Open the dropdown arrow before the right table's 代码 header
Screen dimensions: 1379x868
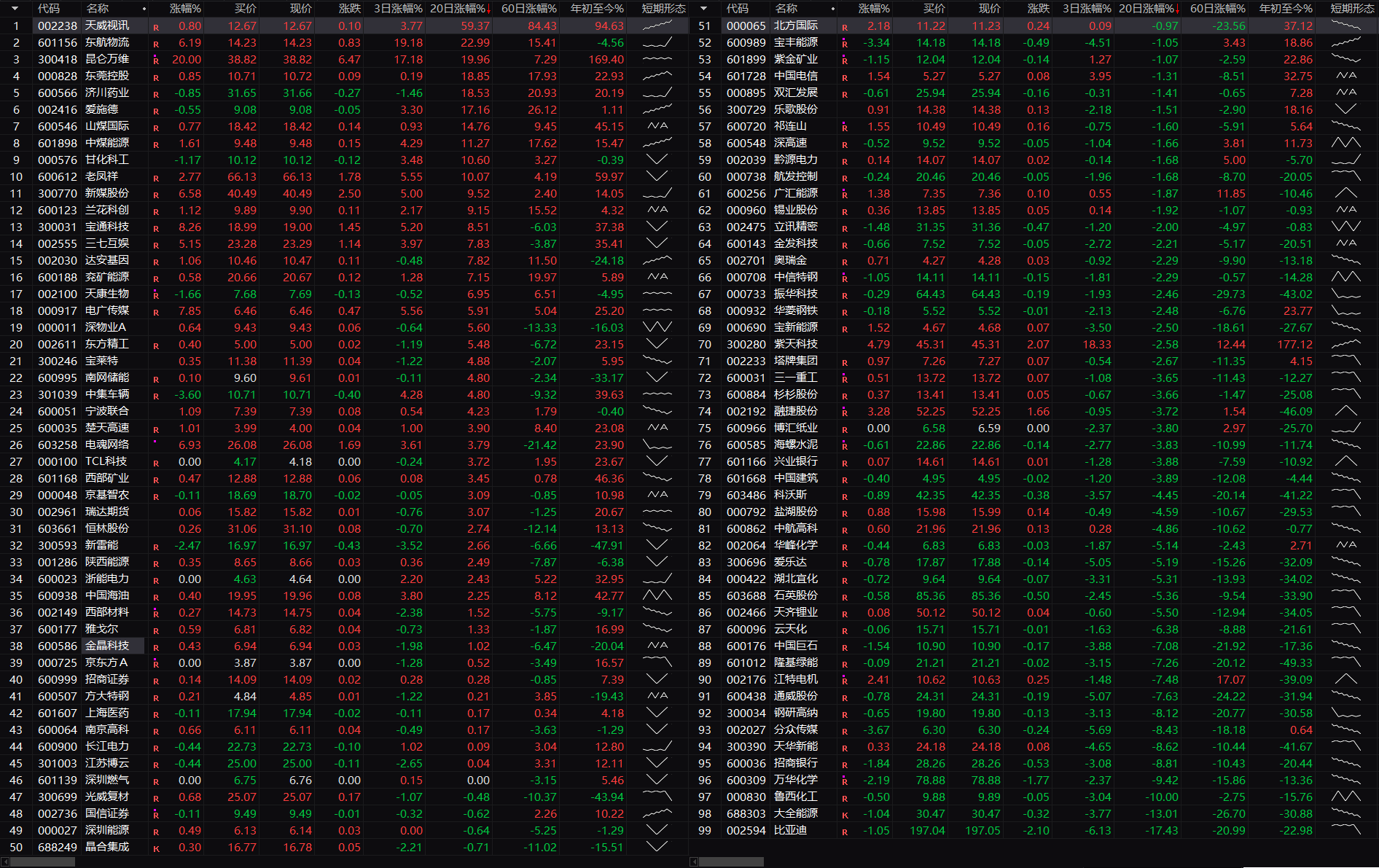click(x=703, y=9)
